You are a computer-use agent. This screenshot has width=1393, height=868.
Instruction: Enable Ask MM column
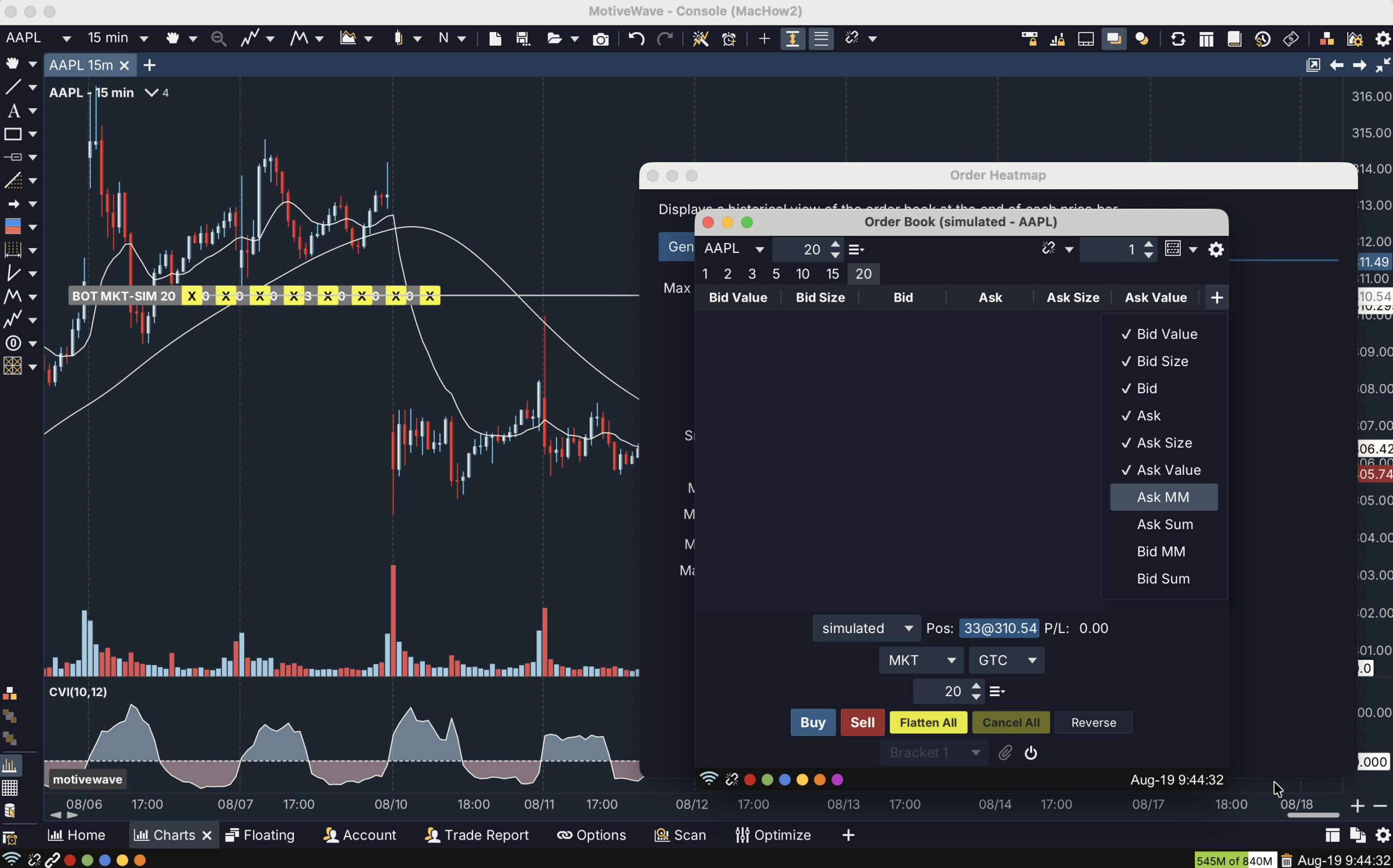tap(1163, 497)
